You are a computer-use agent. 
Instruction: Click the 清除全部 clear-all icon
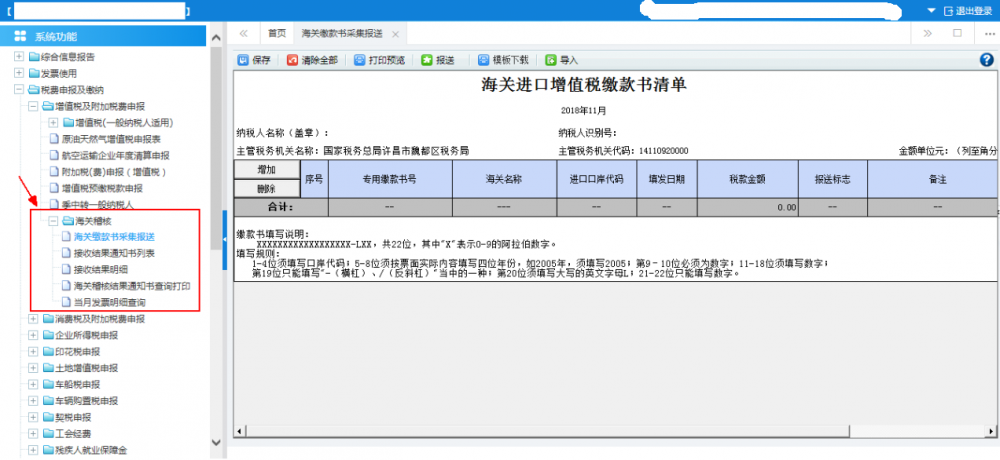coord(292,60)
